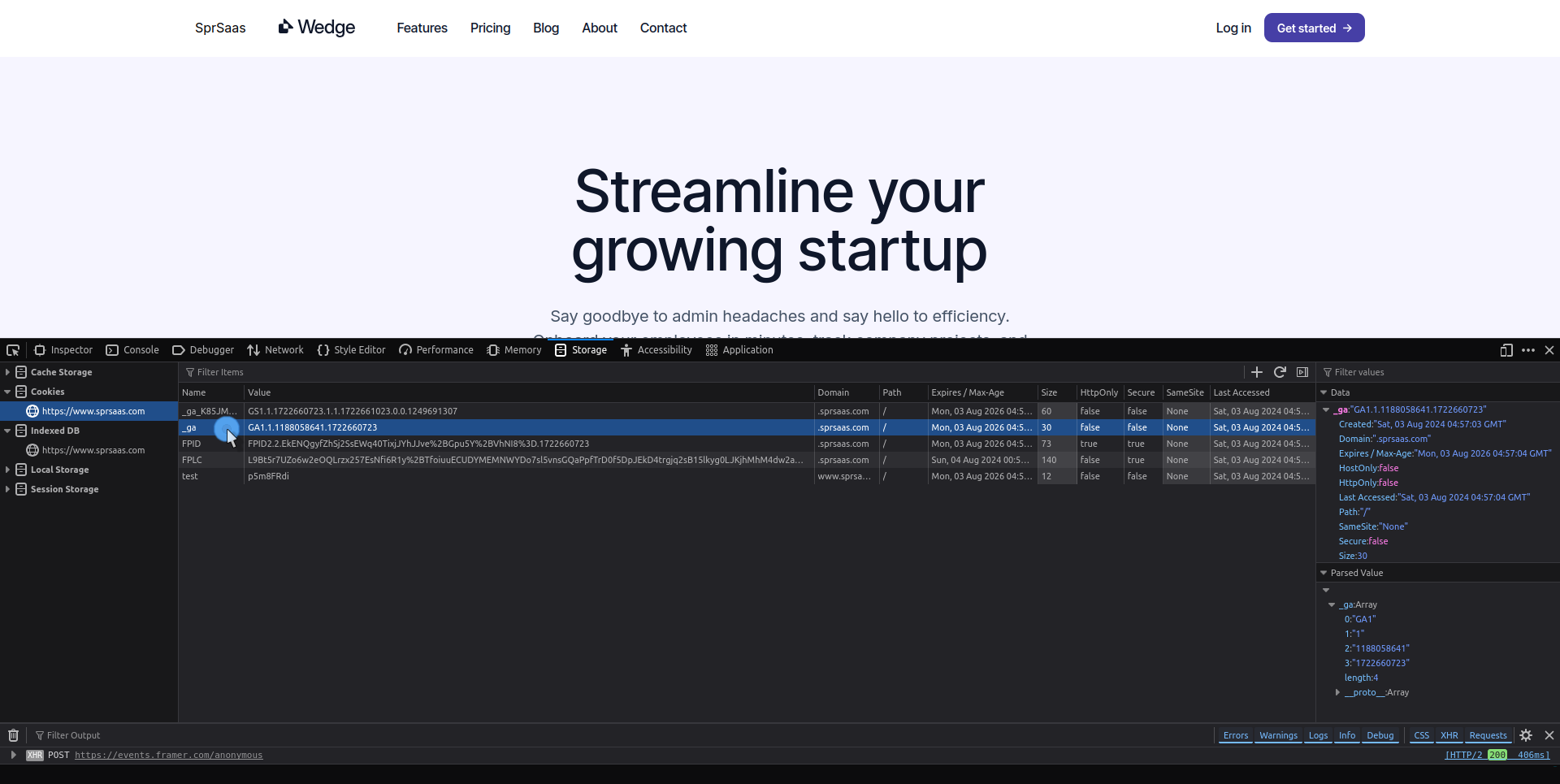Toggle responsive design mode icon
The width and height of the screenshot is (1560, 784).
pyautogui.click(x=1506, y=350)
